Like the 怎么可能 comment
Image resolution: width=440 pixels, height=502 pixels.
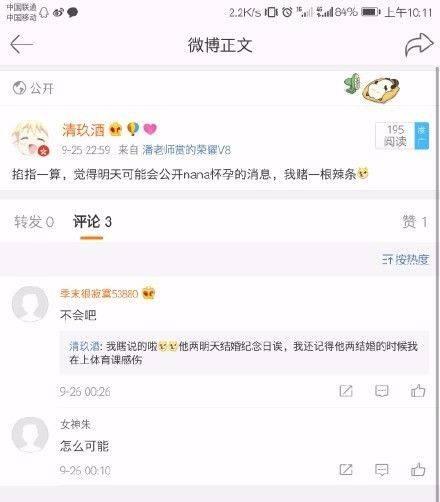tap(418, 470)
